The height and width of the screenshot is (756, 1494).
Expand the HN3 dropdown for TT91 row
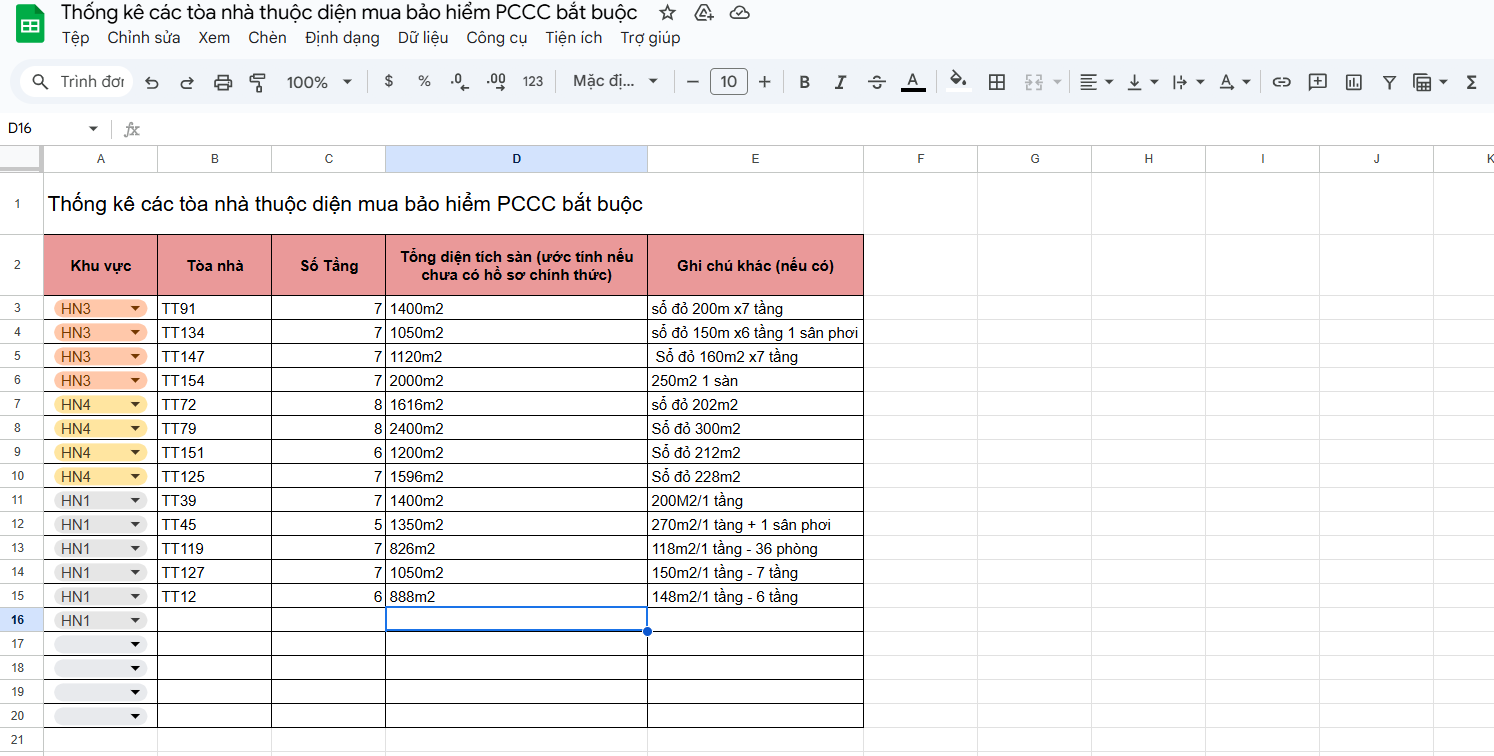point(135,308)
